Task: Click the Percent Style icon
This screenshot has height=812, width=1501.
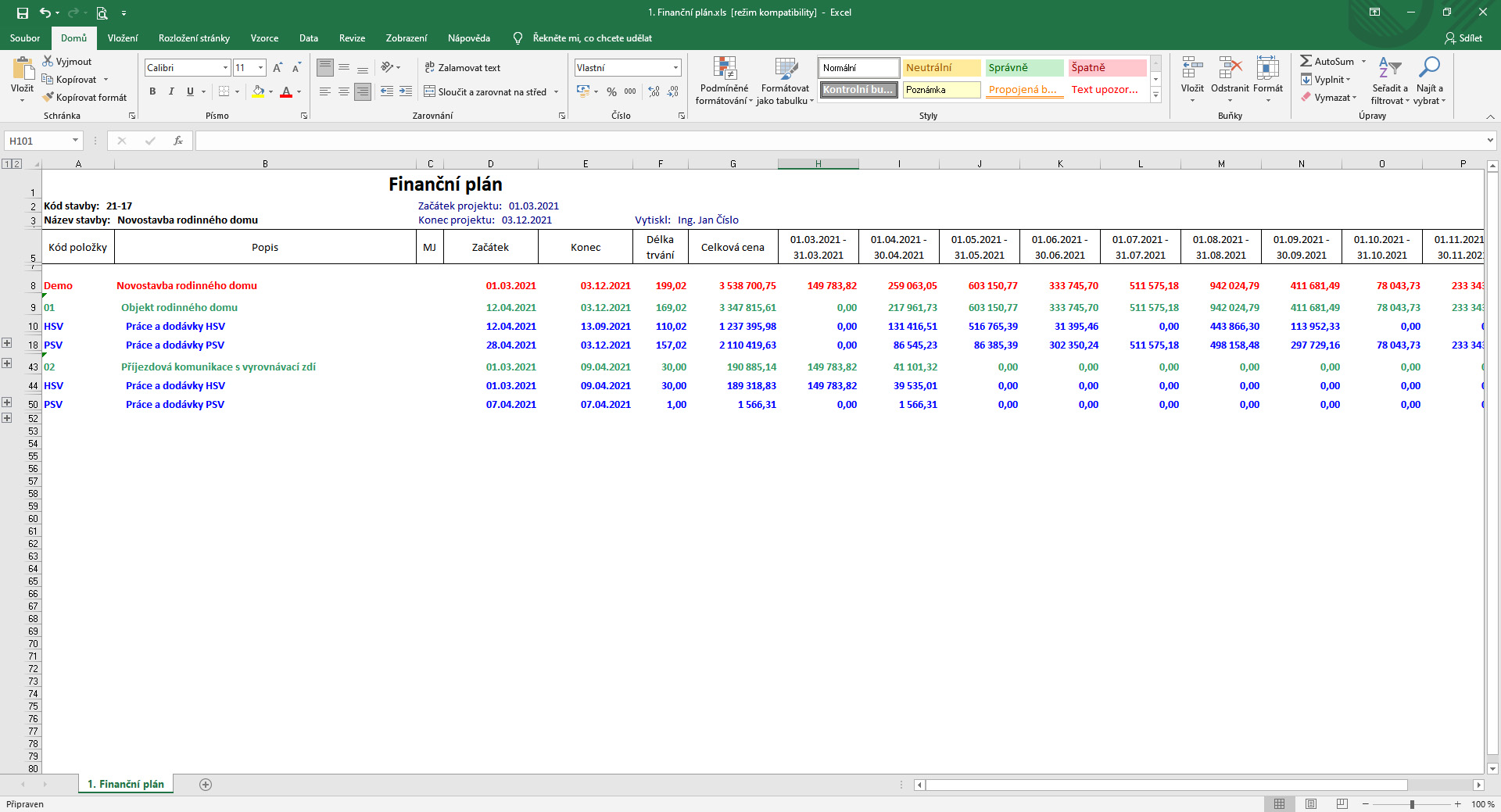Action: (611, 92)
